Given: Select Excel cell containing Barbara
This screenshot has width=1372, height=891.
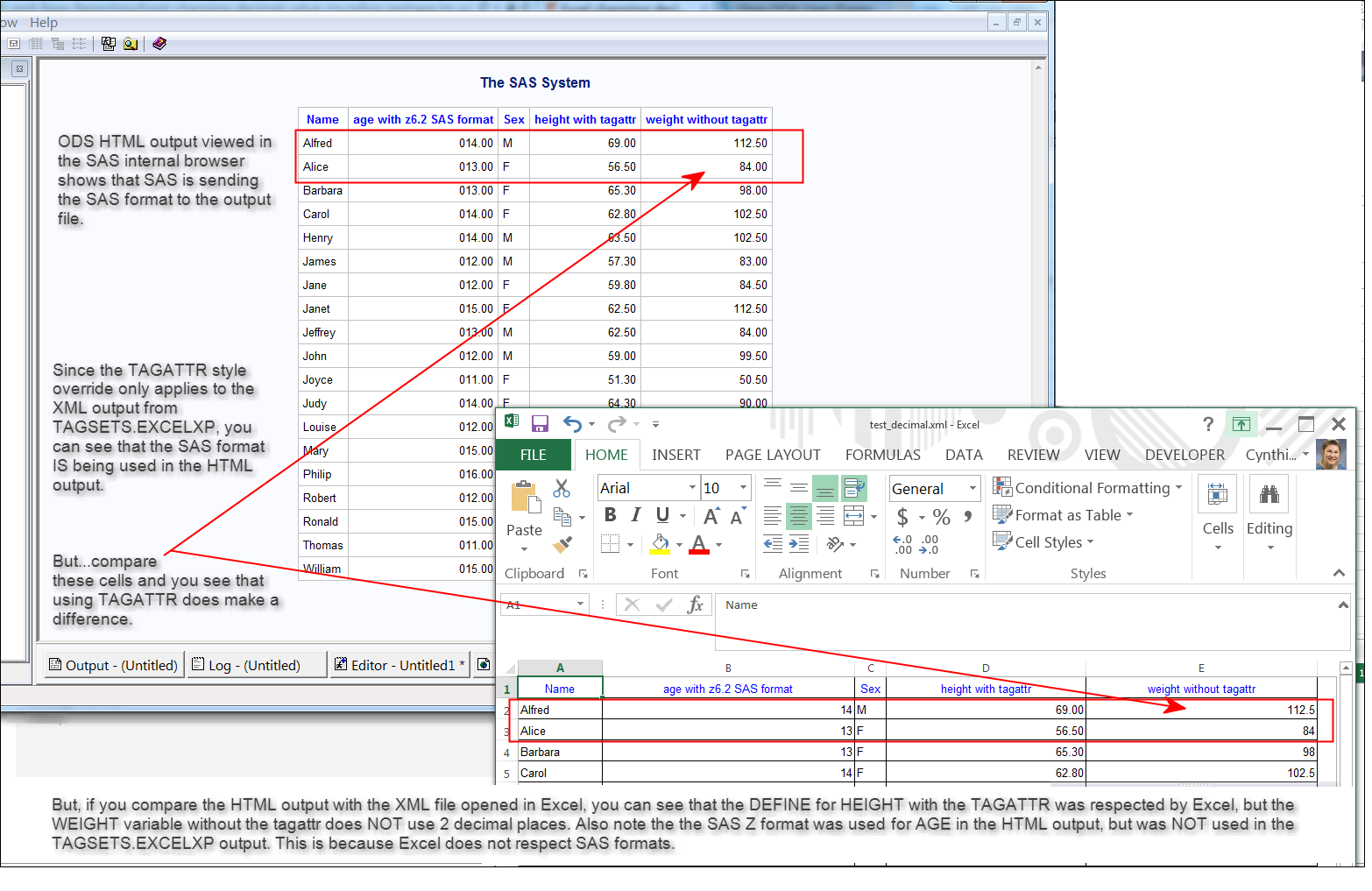Looking at the screenshot, I should [x=560, y=752].
